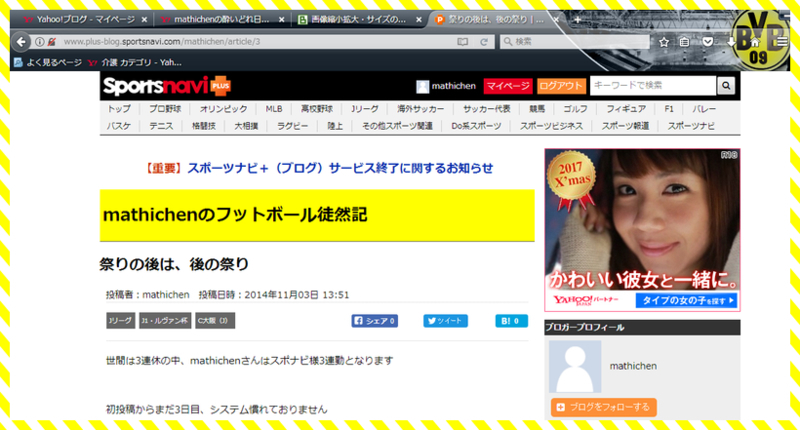
Task: Open 高校野球 navigation item
Action: [x=316, y=109]
